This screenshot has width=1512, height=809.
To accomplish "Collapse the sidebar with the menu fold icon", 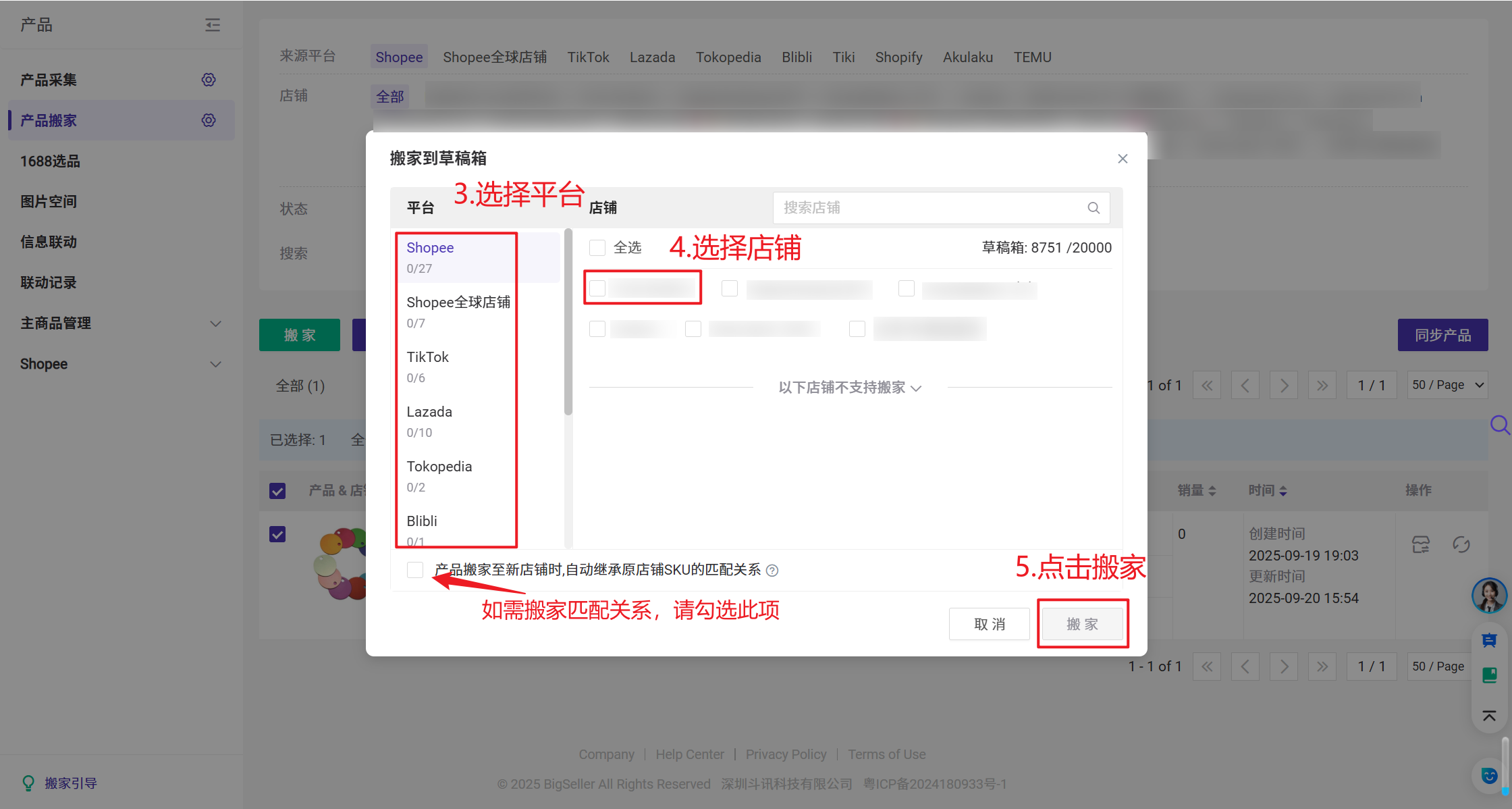I will 213,25.
